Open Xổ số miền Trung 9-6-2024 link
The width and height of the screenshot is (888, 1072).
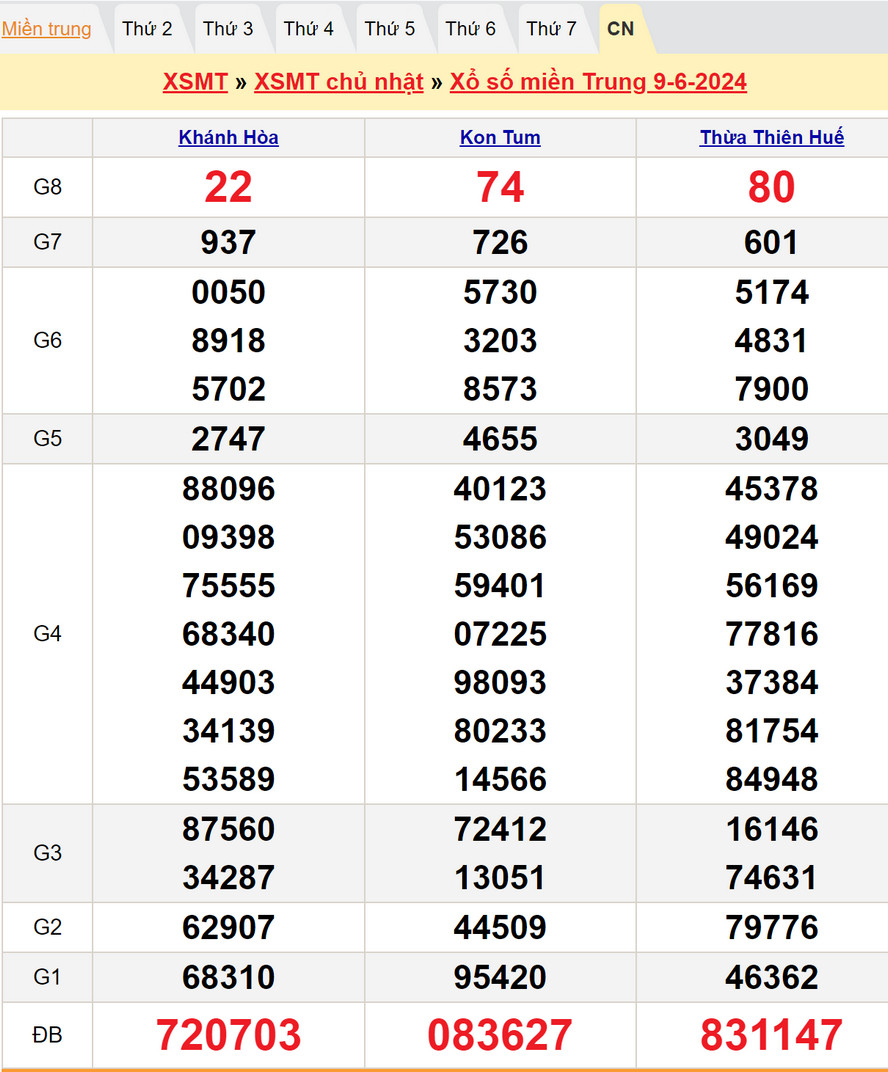coord(598,82)
